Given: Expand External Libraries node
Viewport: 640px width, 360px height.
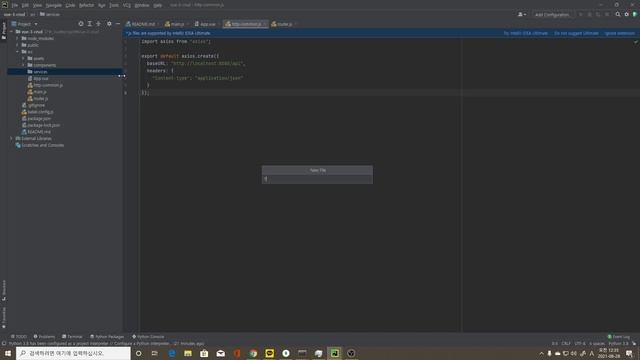Looking at the screenshot, I should (x=11, y=138).
